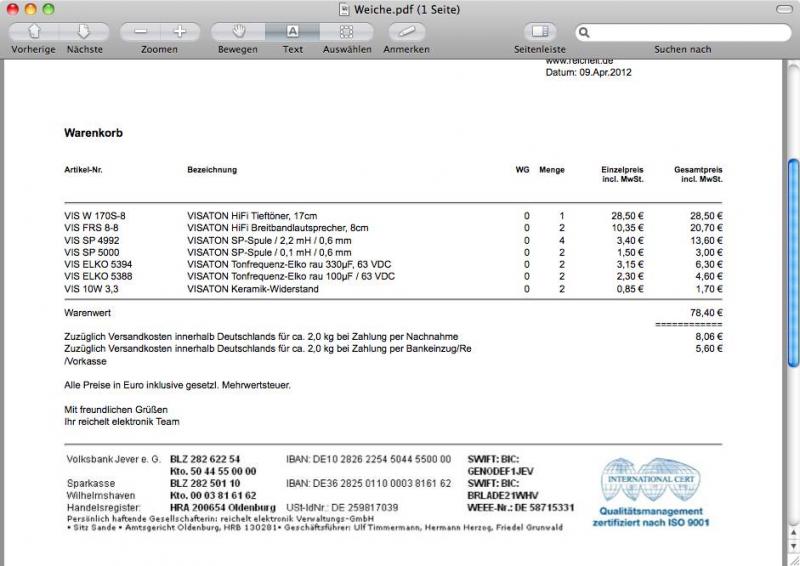Click shipping cost 5,60 €
800x566 pixels.
tap(709, 349)
